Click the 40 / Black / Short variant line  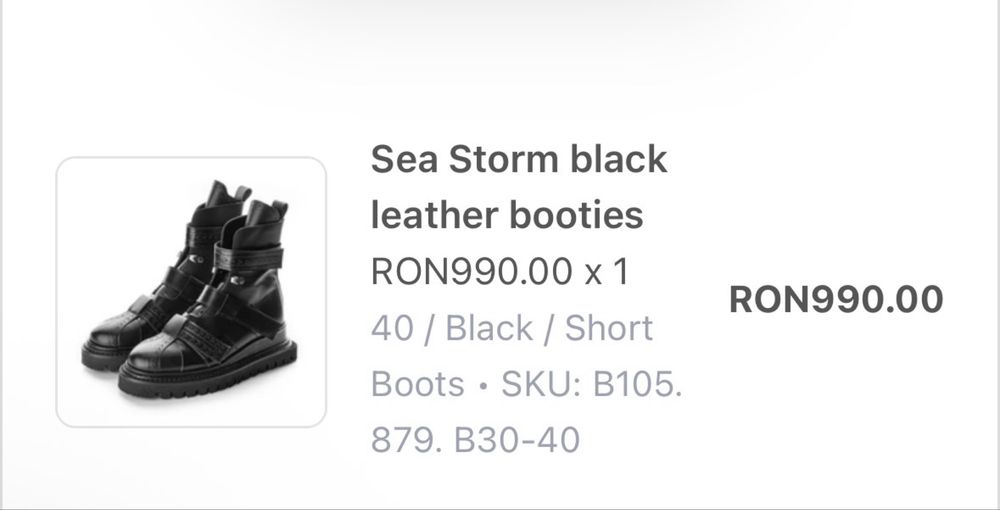[511, 328]
